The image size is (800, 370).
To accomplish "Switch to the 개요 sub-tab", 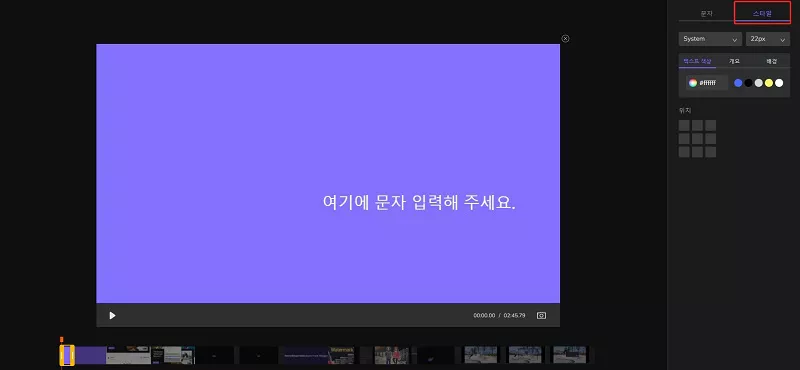I will [x=734, y=61].
